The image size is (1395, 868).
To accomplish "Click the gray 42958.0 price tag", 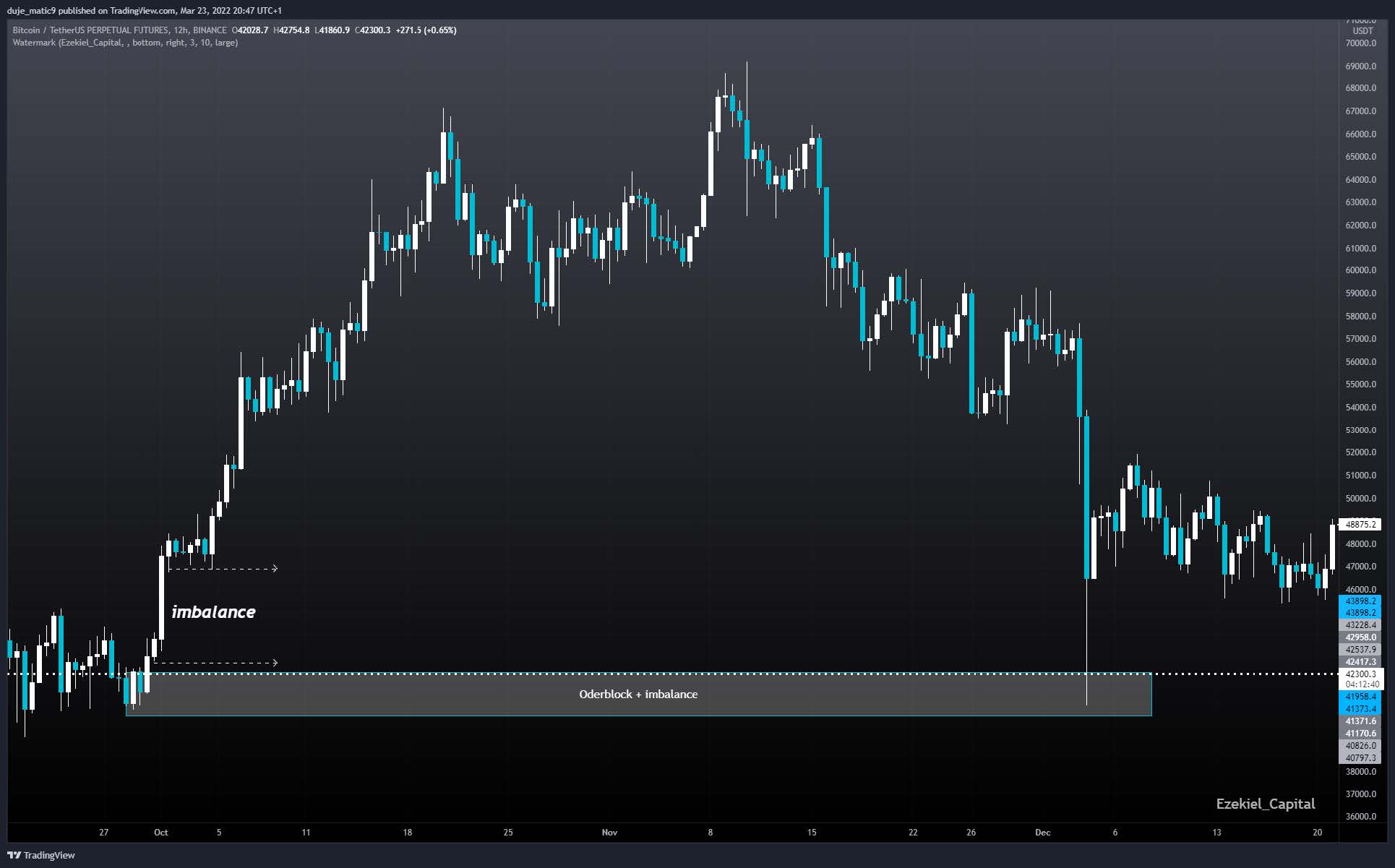I will tap(1360, 637).
